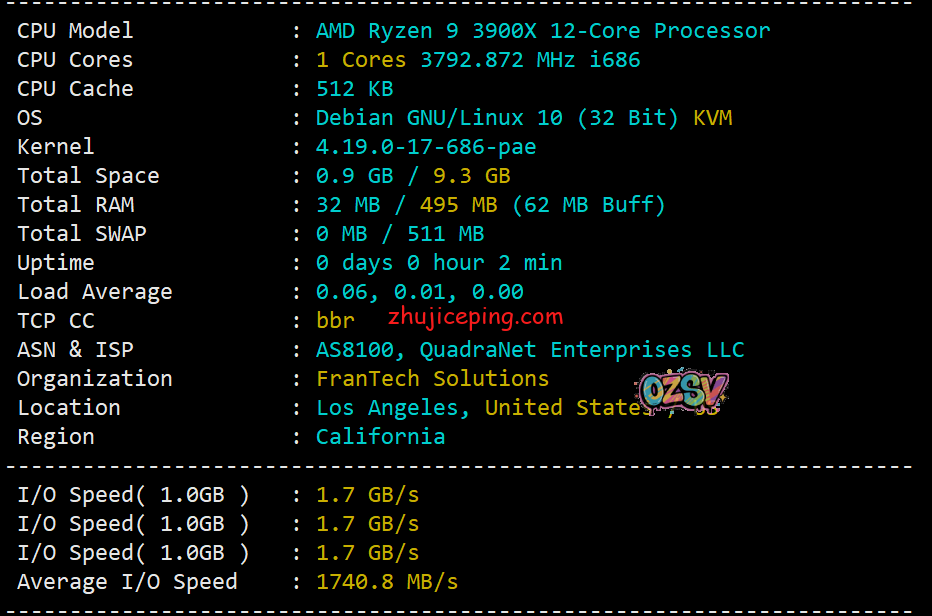Screen dimensions: 932x616
Task: Click the Location label
Action: click(x=68, y=408)
